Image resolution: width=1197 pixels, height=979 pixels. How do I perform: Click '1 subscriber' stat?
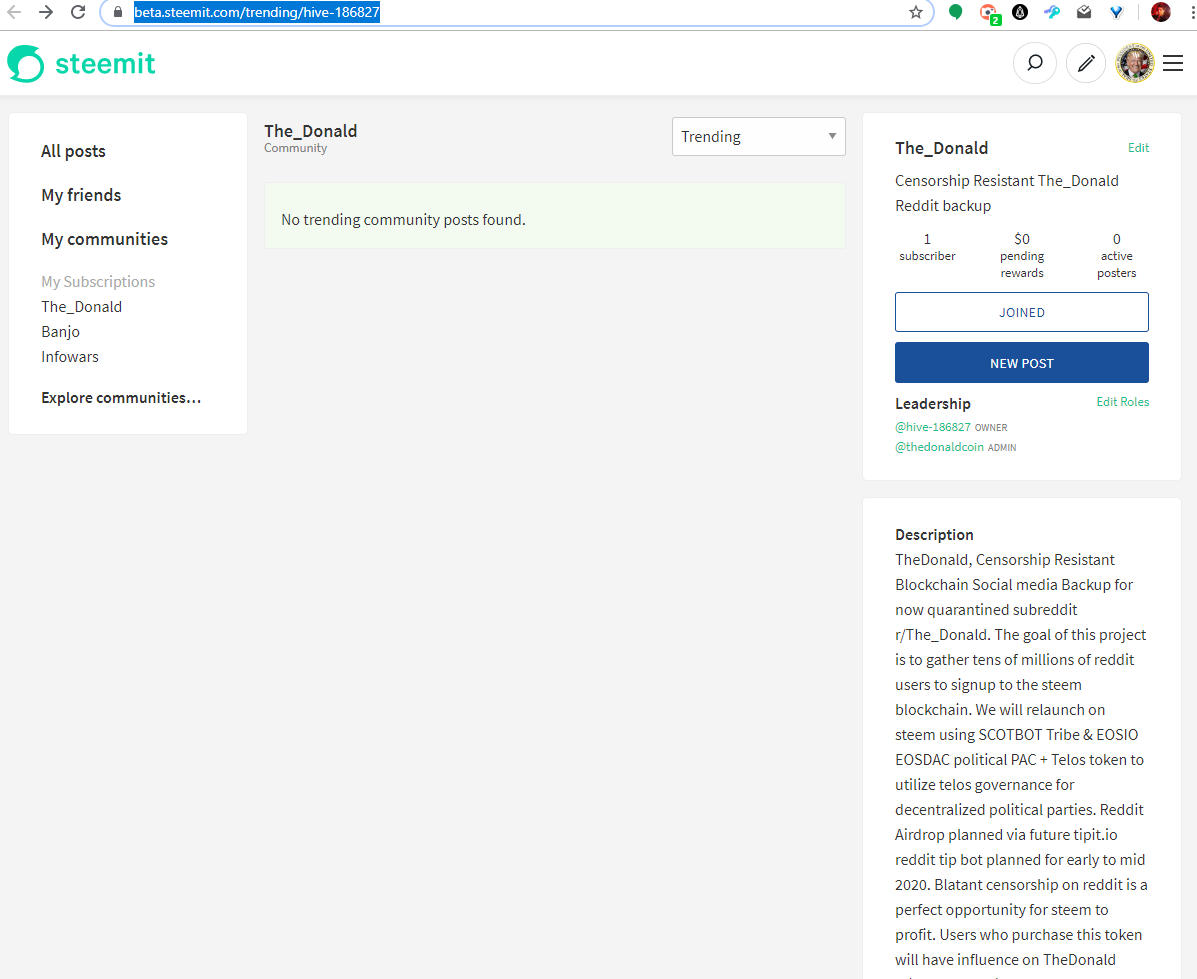[x=927, y=247]
